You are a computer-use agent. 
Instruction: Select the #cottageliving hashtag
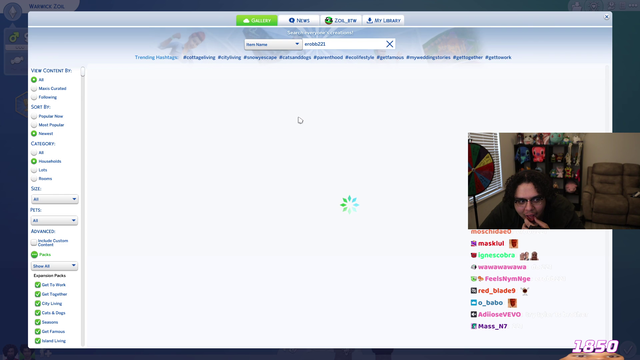[199, 58]
